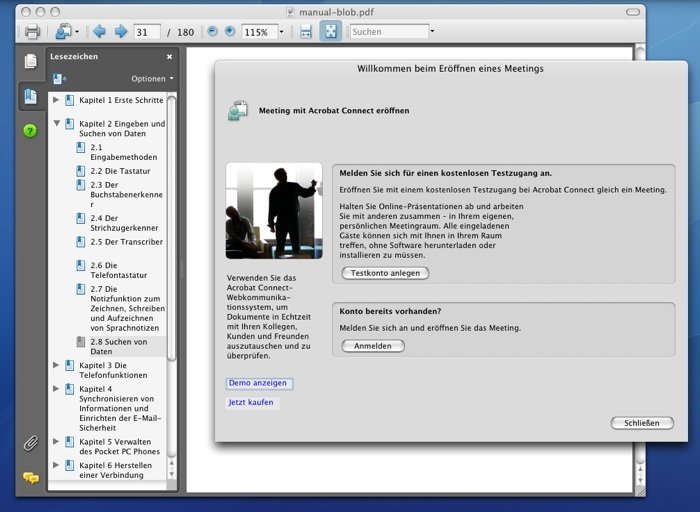
Task: Expand Kapitel 6 Herstellen einer Verbindung
Action: click(56, 465)
